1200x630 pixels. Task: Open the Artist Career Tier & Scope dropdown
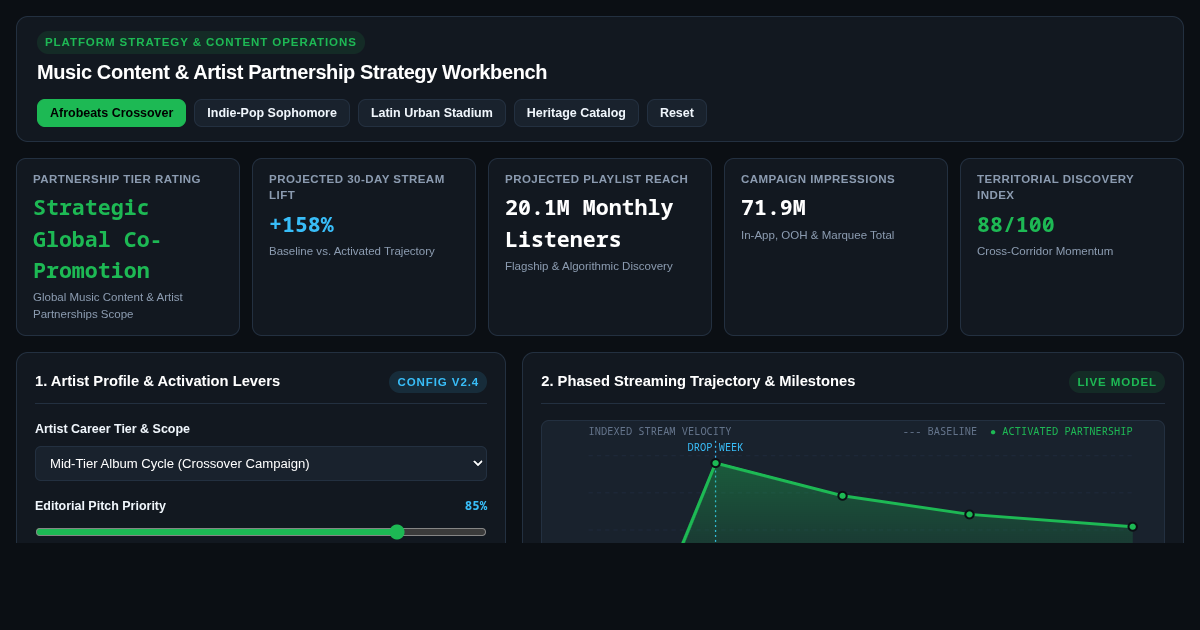(261, 463)
